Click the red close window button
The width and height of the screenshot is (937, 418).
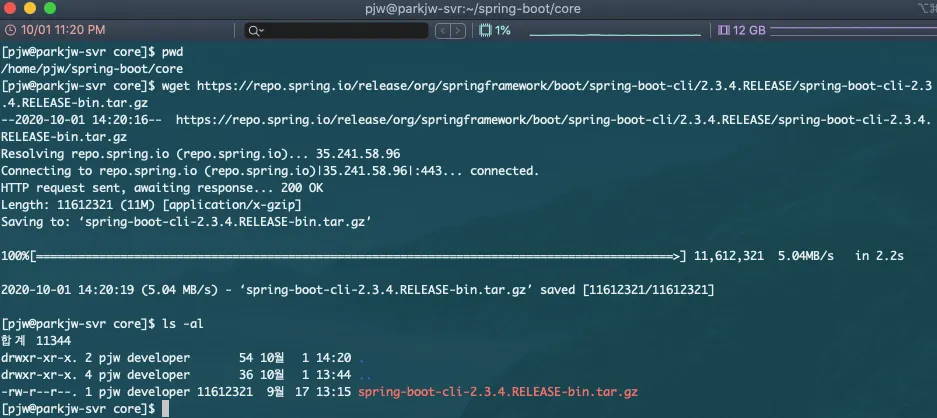pyautogui.click(x=11, y=8)
